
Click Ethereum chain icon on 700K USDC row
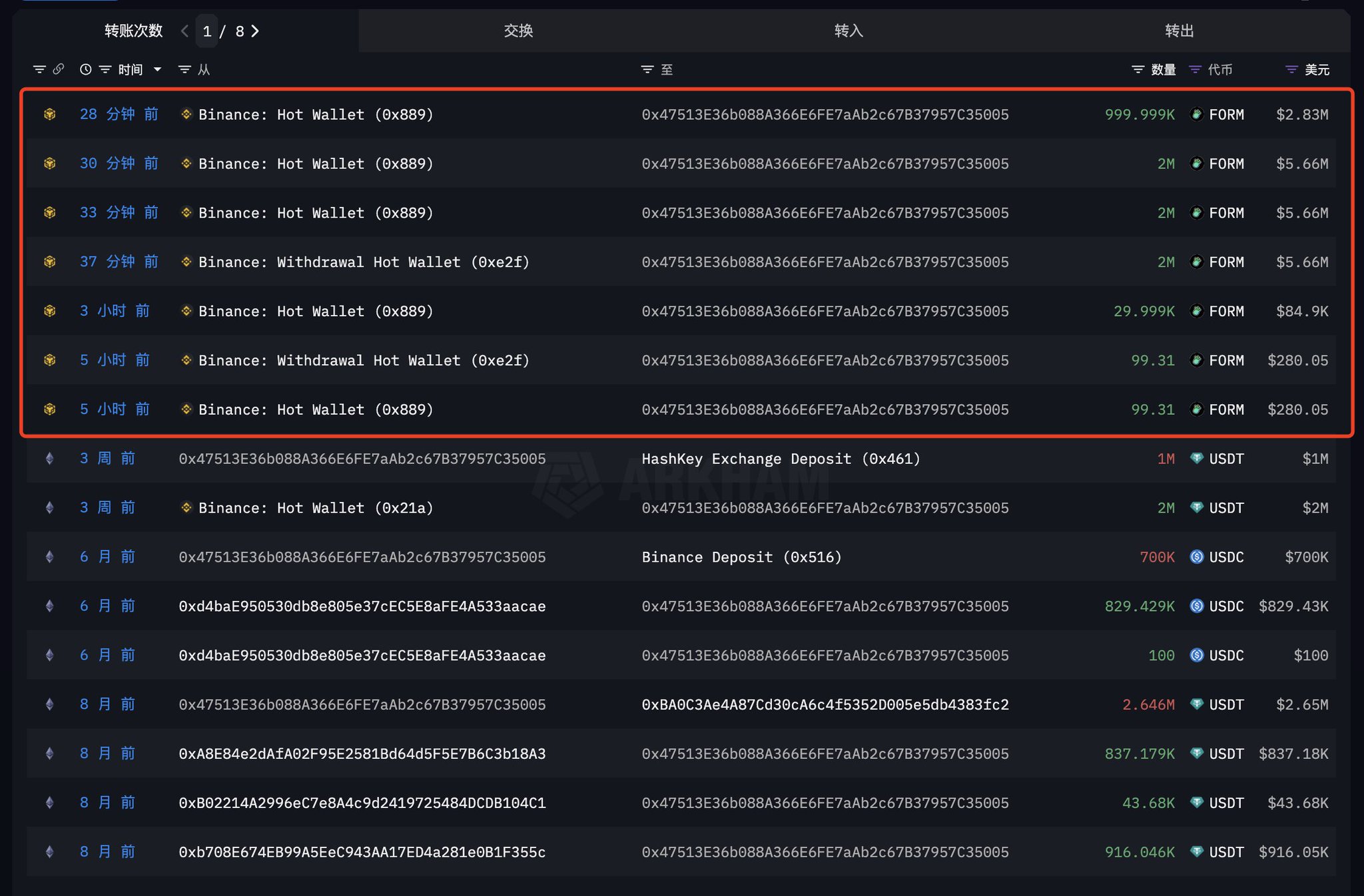49,557
